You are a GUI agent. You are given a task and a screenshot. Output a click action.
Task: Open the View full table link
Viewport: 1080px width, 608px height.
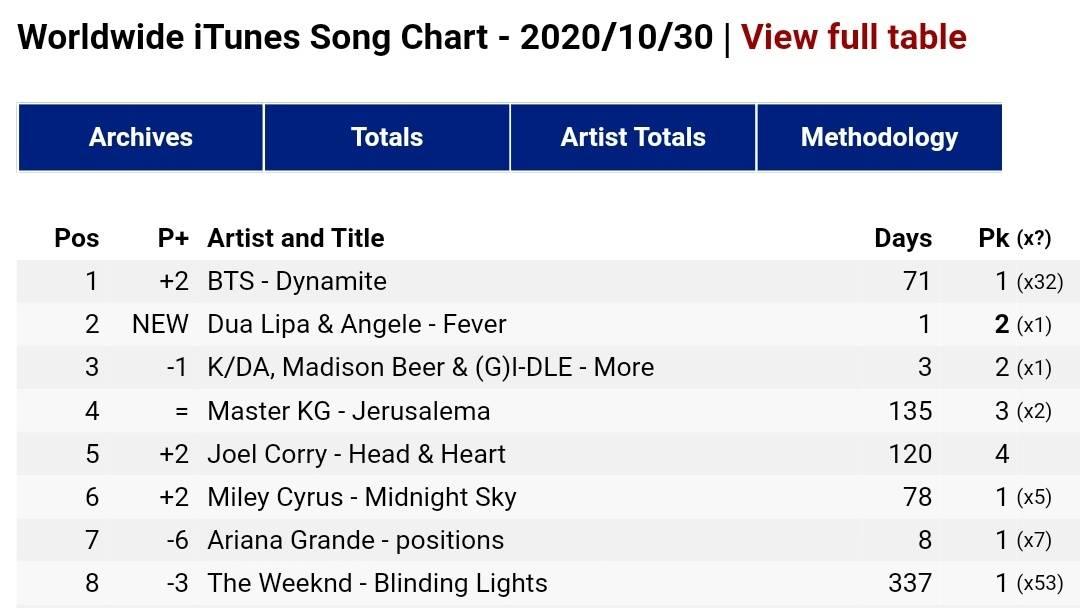[x=853, y=37]
